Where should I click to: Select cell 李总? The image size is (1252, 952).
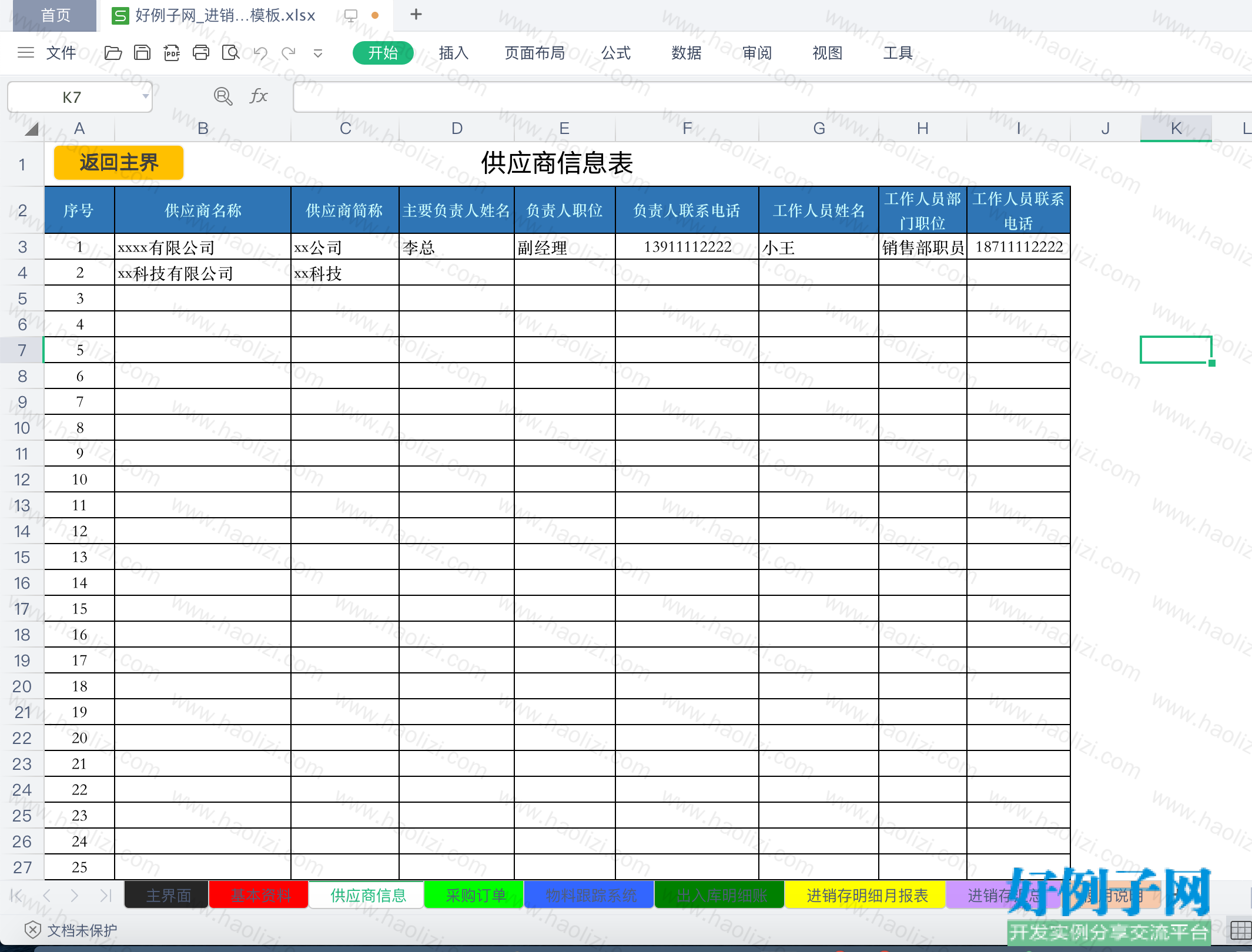click(x=457, y=247)
